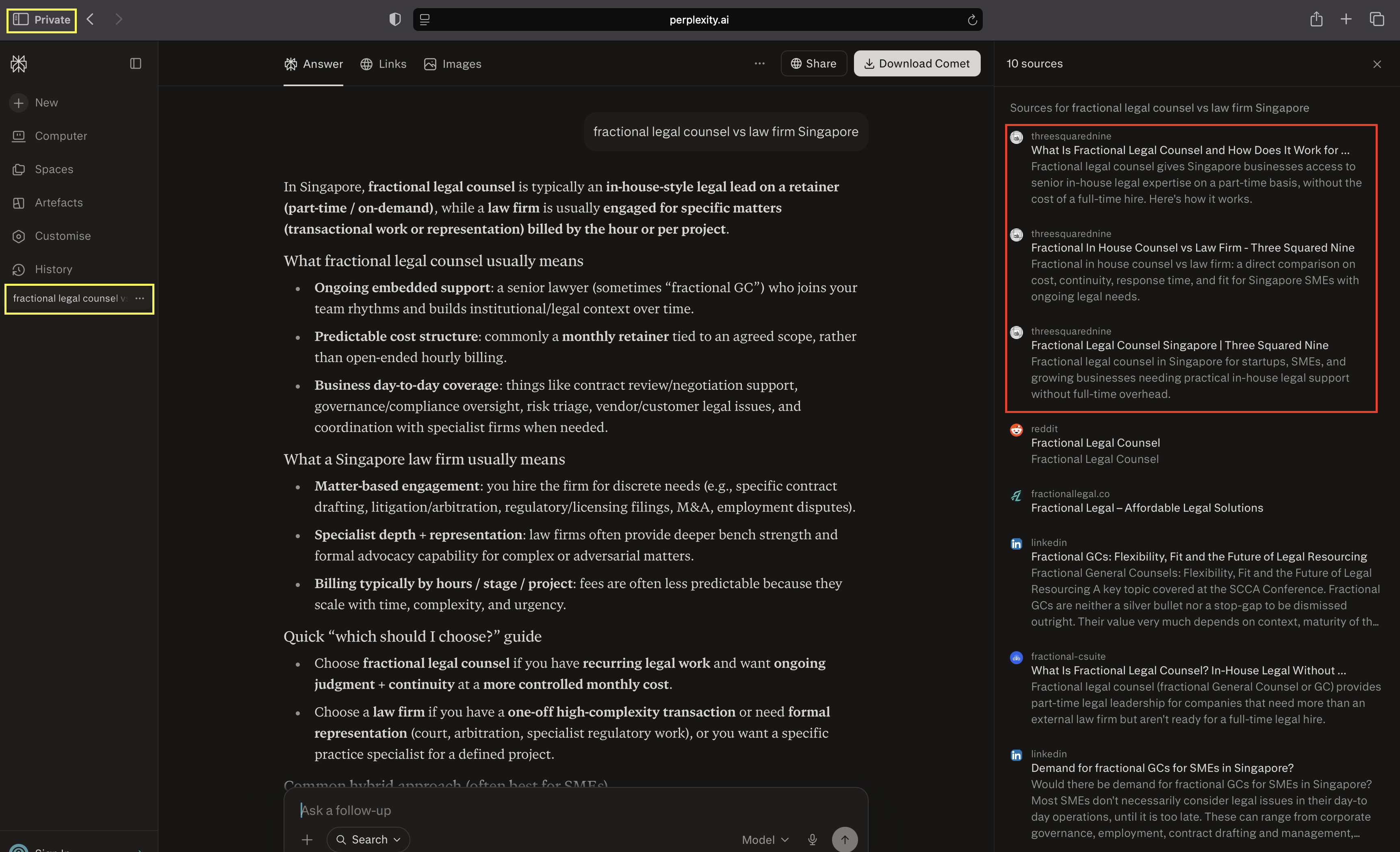Open 'Fractional Legal Counsel Singapore' source
Screen dimensions: 1400x852
(x=1179, y=346)
